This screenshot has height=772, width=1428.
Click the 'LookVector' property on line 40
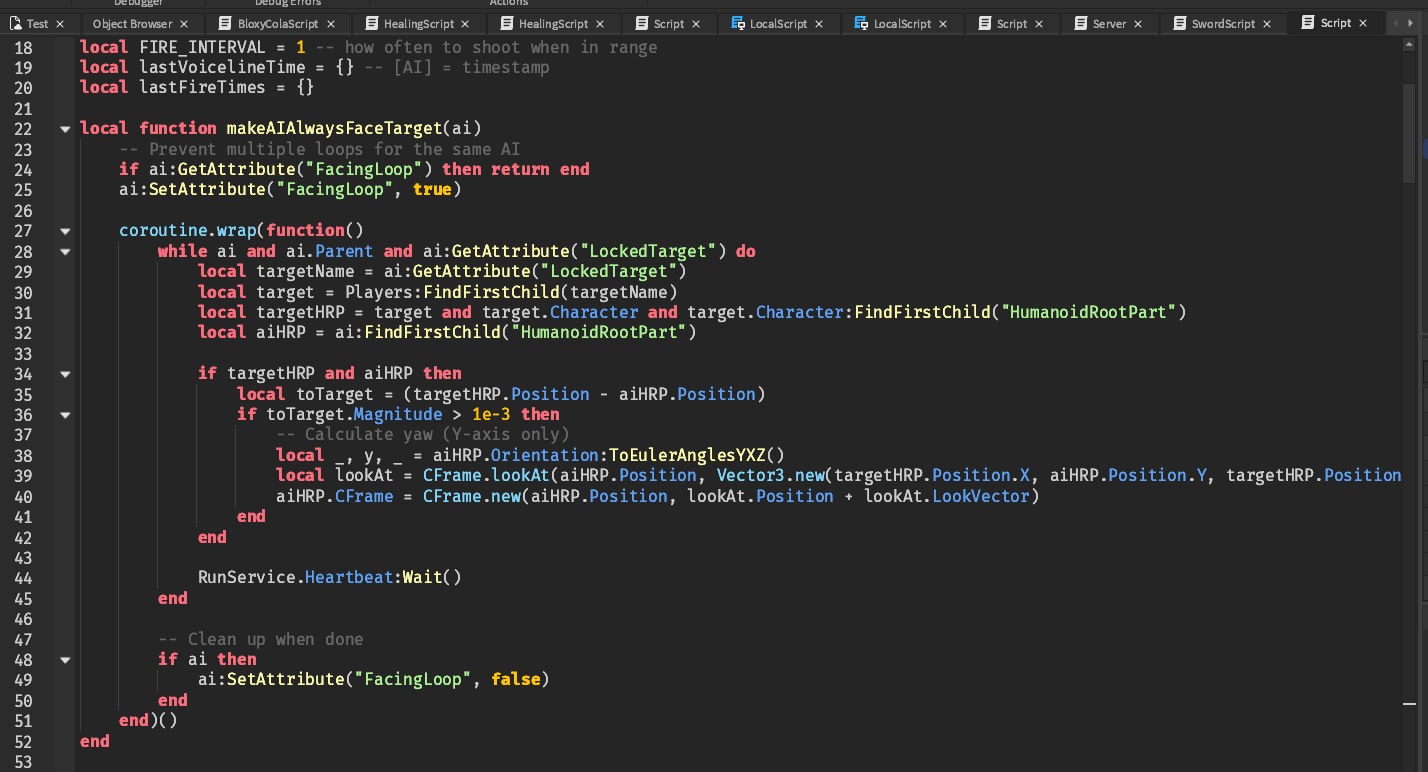pos(981,496)
